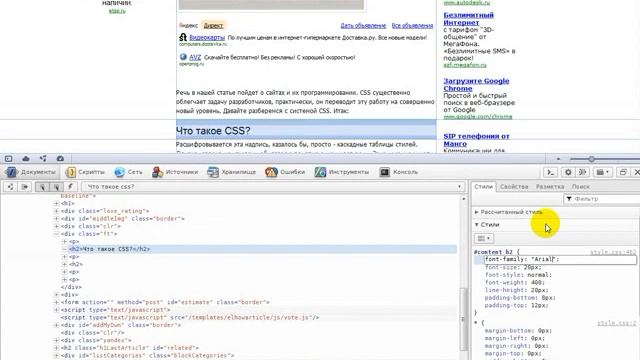640x360 pixels.
Task: Click the Все объявления link
Action: click(412, 25)
